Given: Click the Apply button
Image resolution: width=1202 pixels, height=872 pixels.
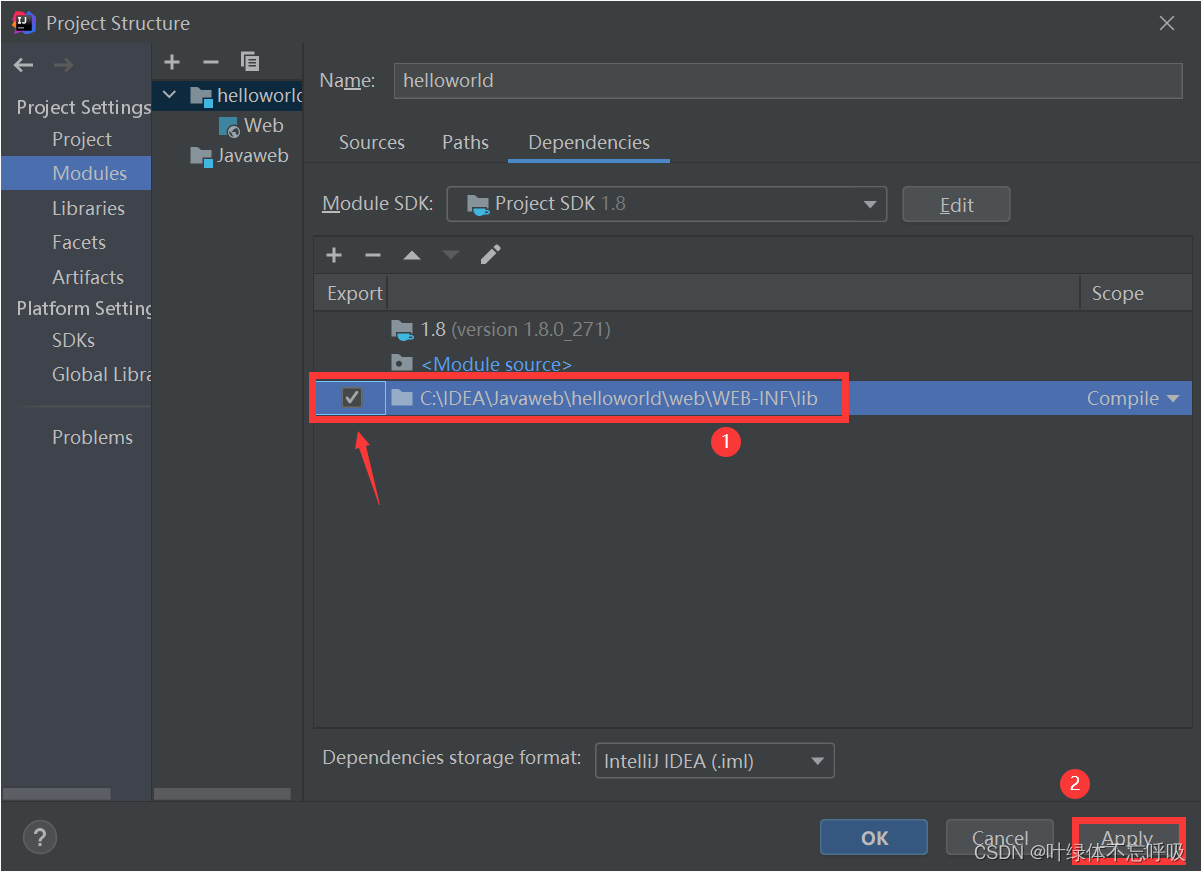Looking at the screenshot, I should [x=1128, y=838].
